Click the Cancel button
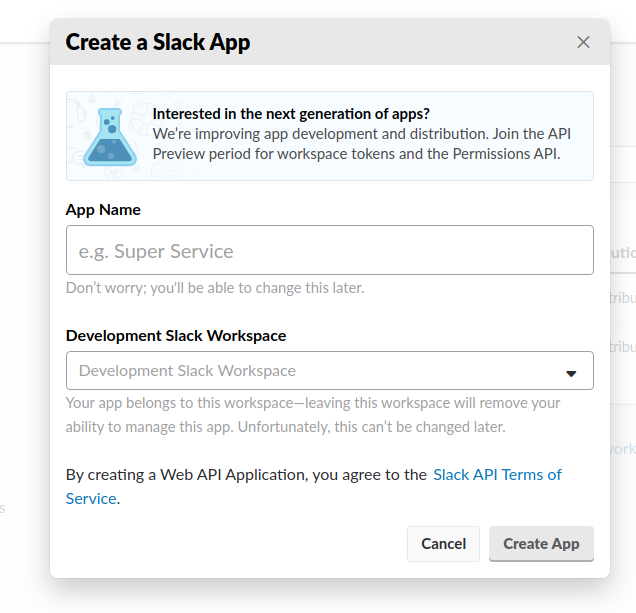The width and height of the screenshot is (636, 613). coord(443,544)
